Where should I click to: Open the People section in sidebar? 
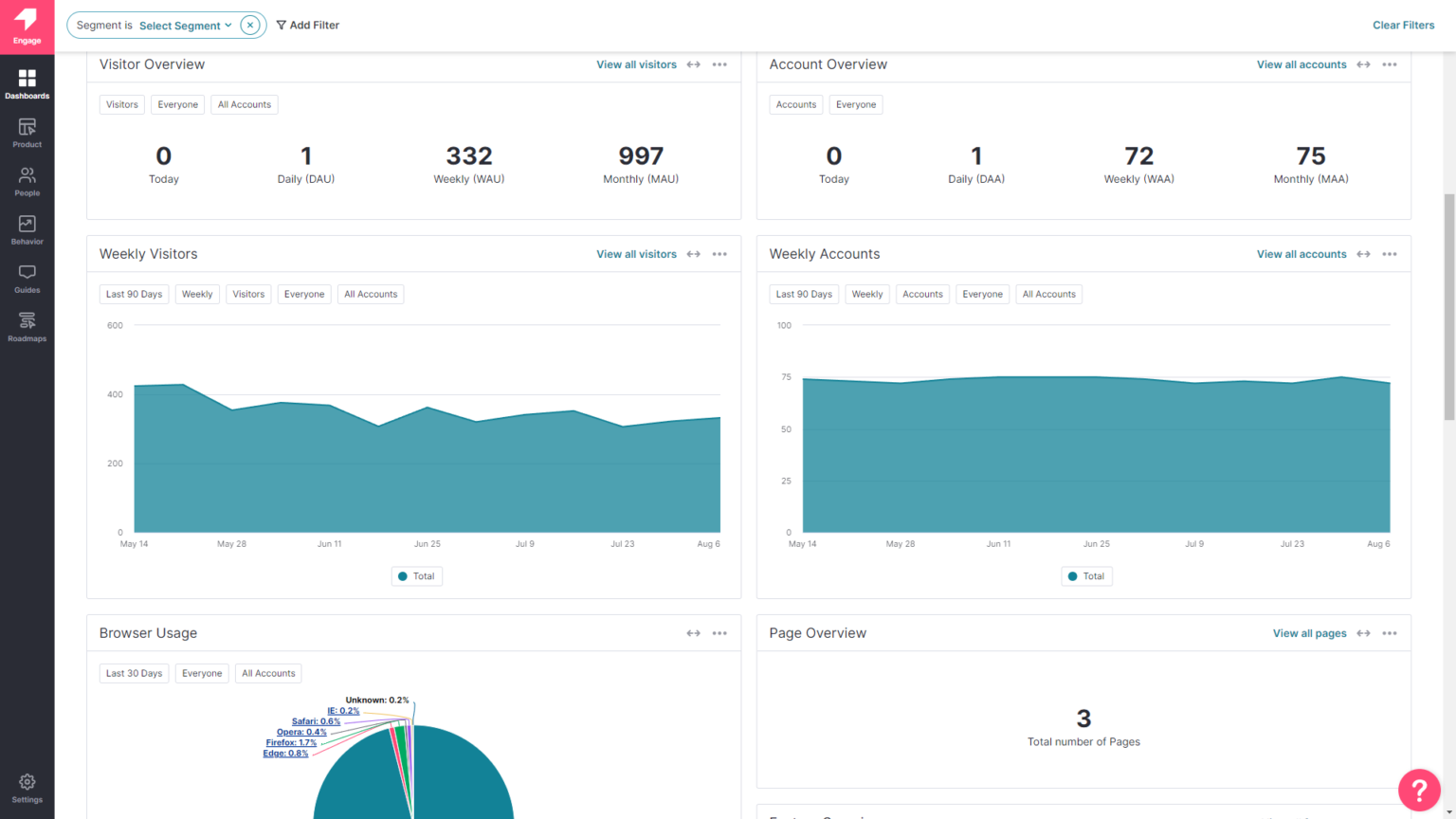point(27,181)
